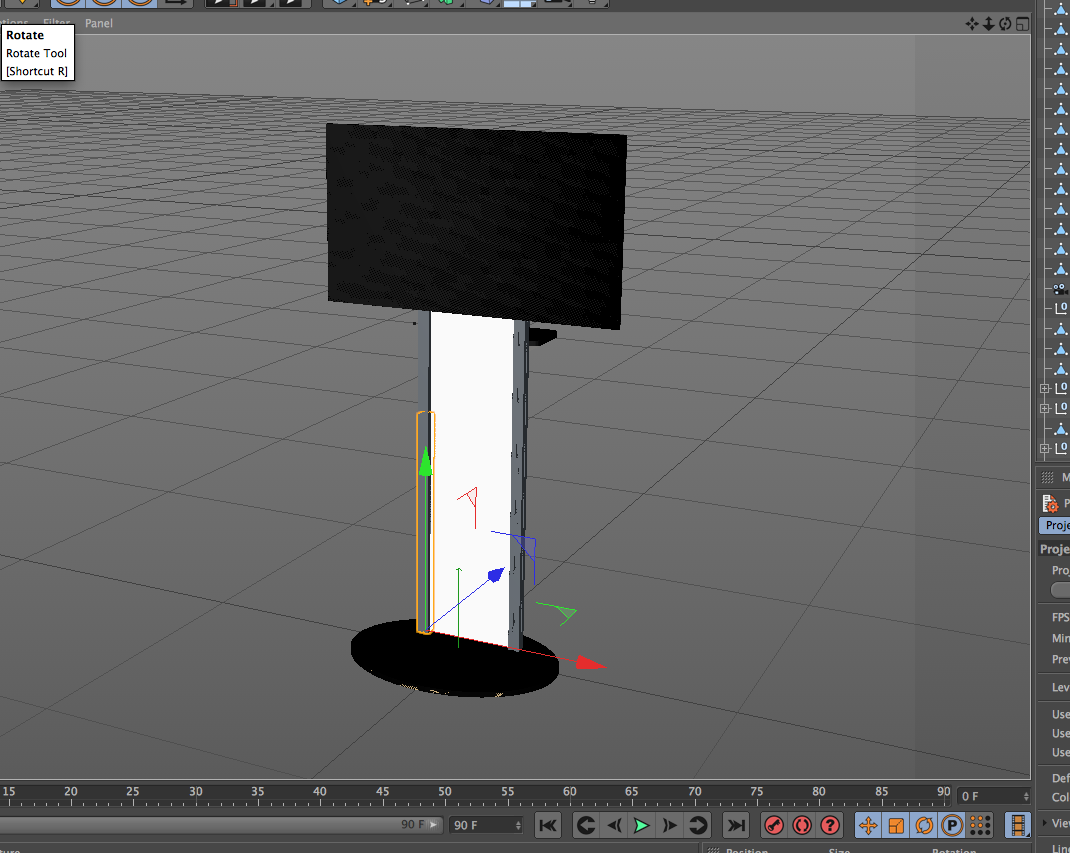Jump to the animation start
Image resolution: width=1070 pixels, height=853 pixels.
click(x=547, y=825)
